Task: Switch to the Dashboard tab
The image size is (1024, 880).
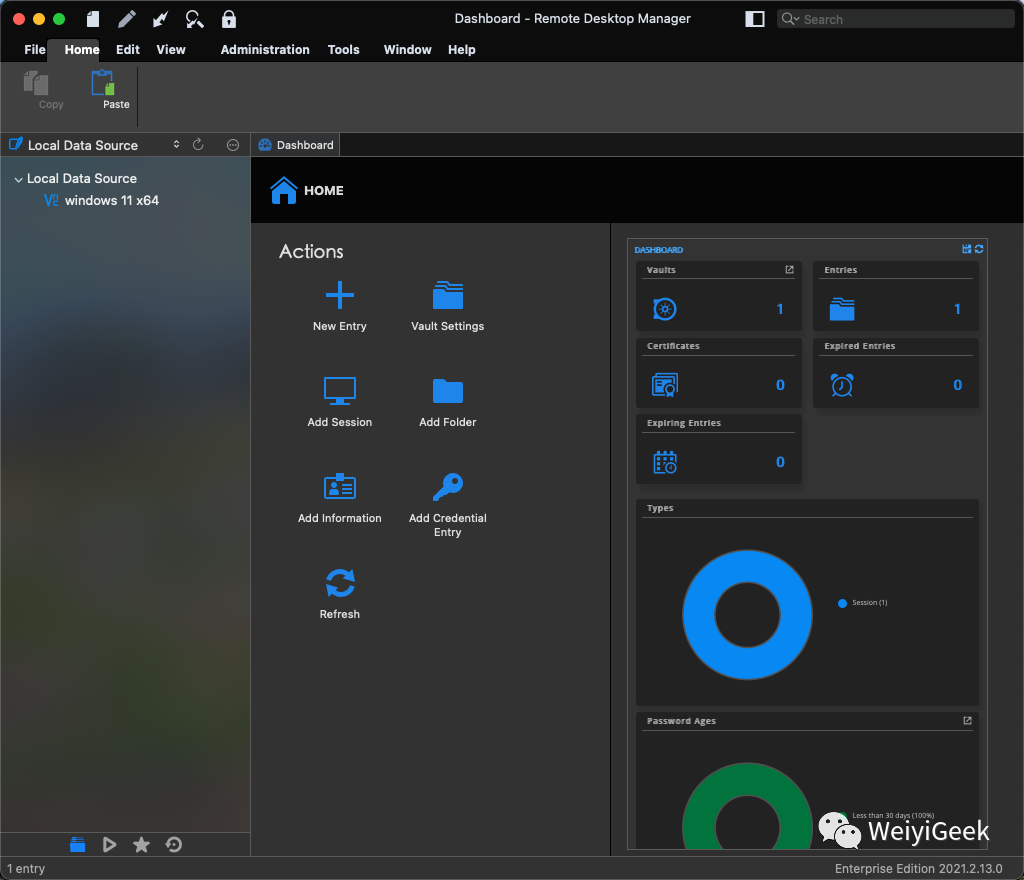Action: 296,145
